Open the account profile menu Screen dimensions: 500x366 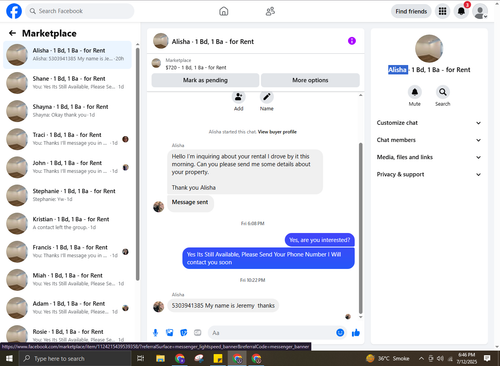pos(480,11)
